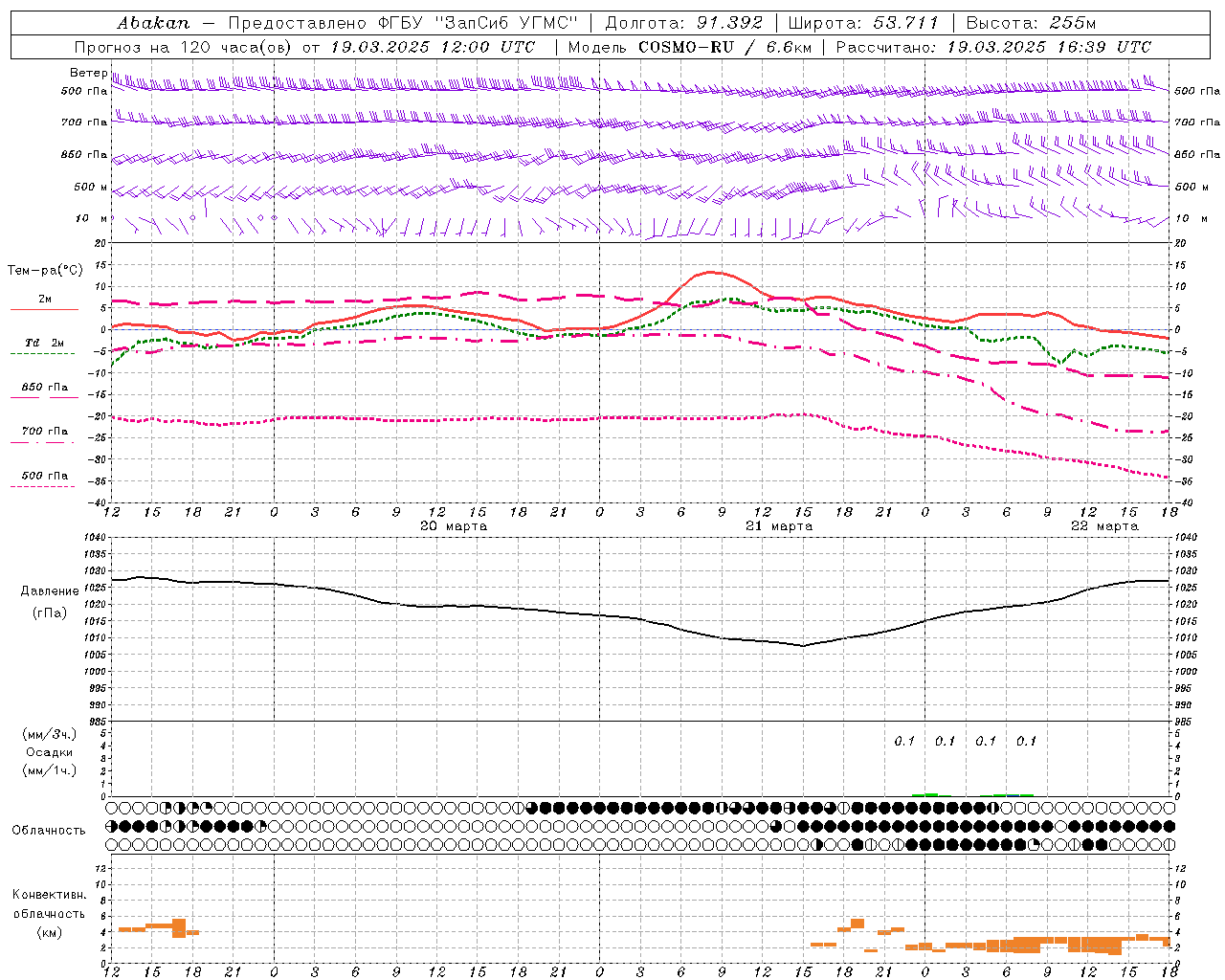
Task: Click the 985 value on left pressure axis
Action: [x=98, y=722]
